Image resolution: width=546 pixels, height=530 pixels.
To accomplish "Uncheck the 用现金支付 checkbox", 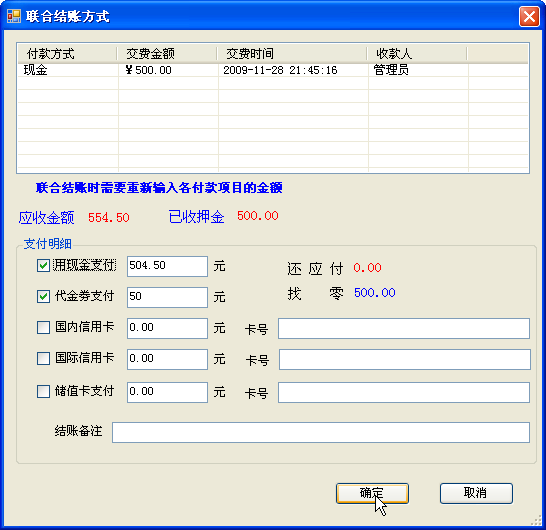I will [x=43, y=266].
